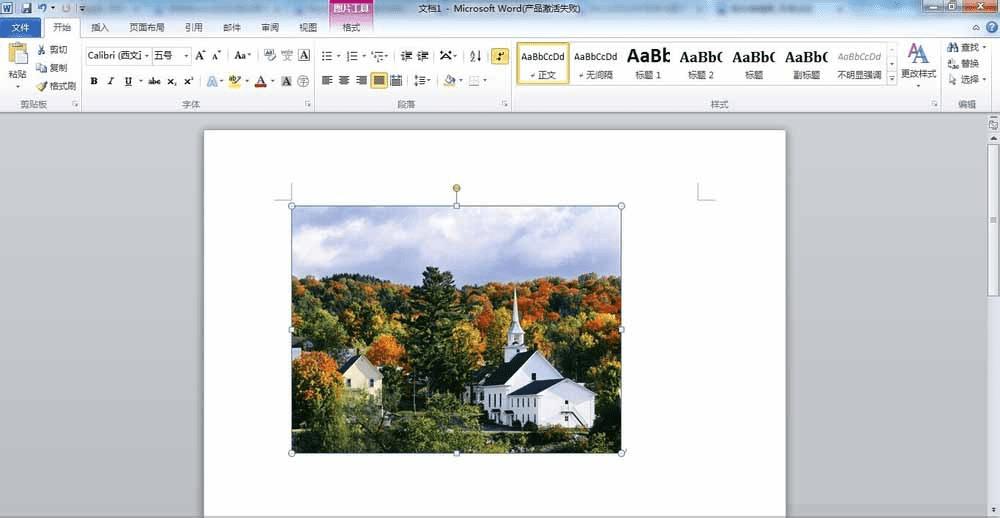1000x518 pixels.
Task: Click the Subscript icon
Action: click(172, 81)
